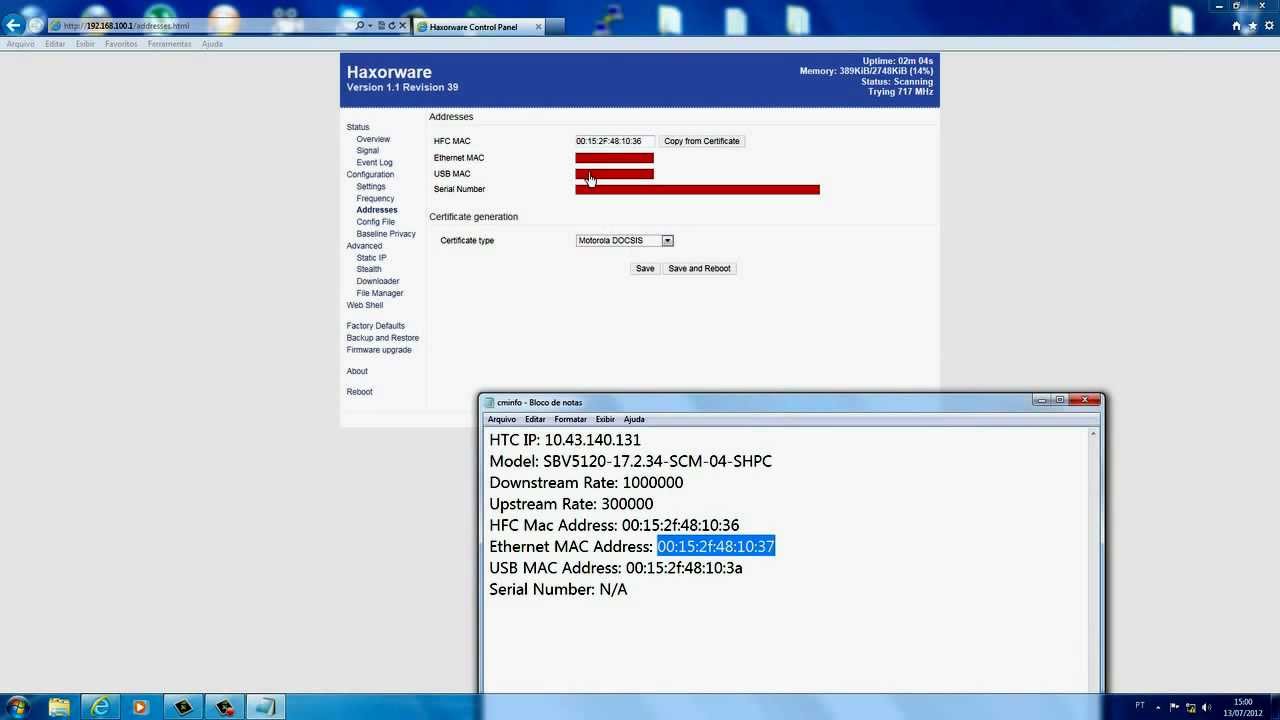Open the browser tools gear icon
Image resolution: width=1280 pixels, height=720 pixels.
[1267, 26]
